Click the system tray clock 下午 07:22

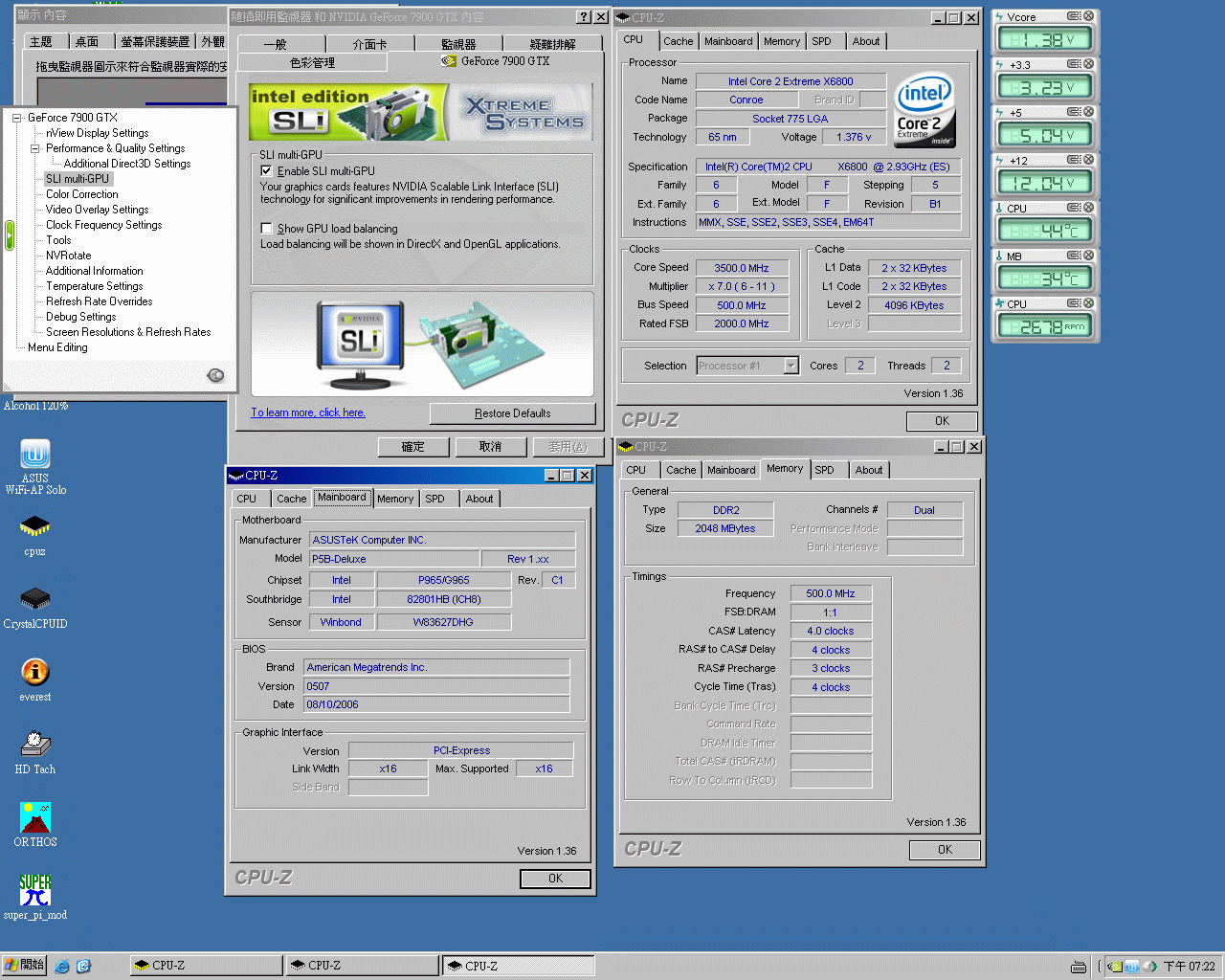point(1189,967)
